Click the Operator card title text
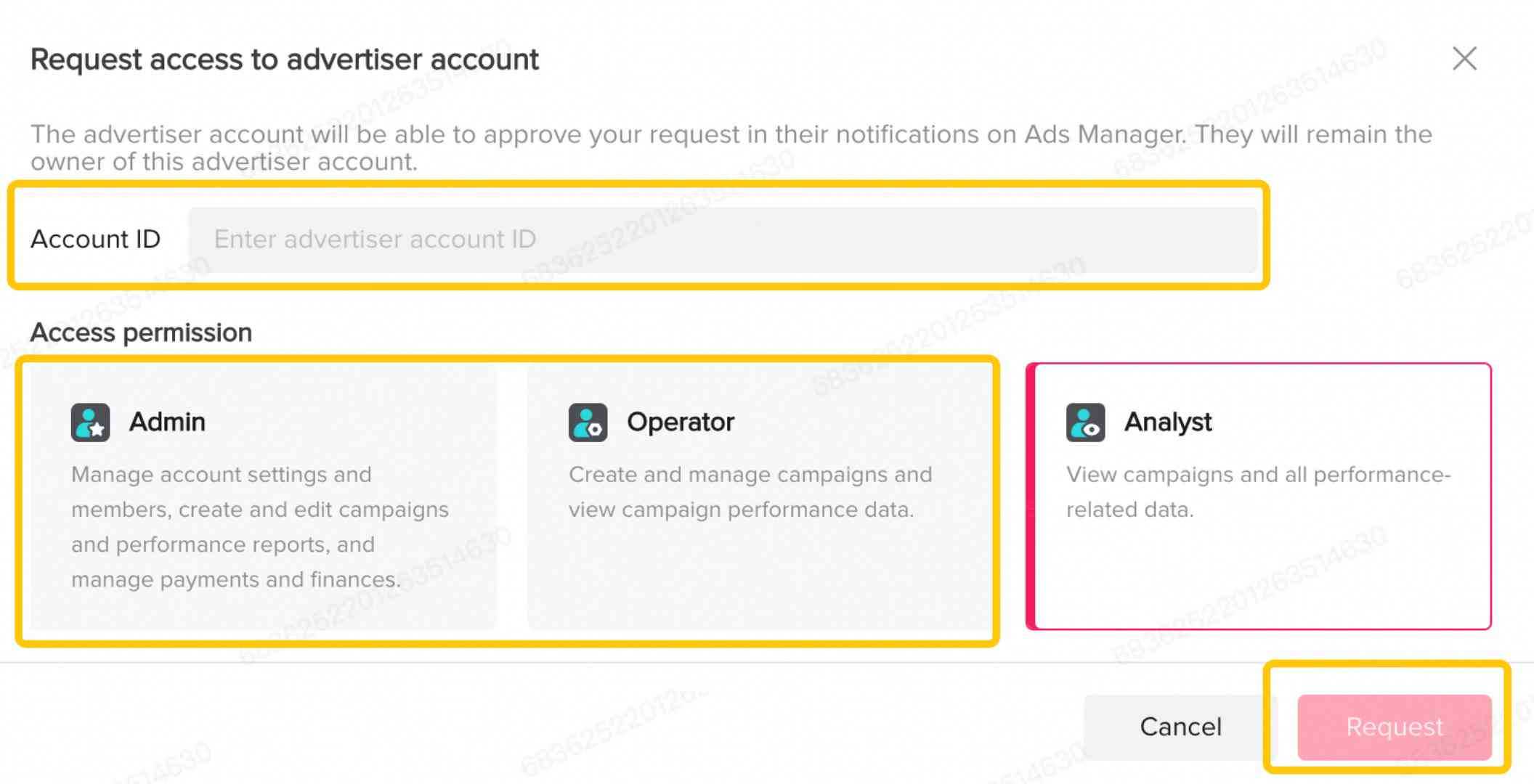 point(681,422)
